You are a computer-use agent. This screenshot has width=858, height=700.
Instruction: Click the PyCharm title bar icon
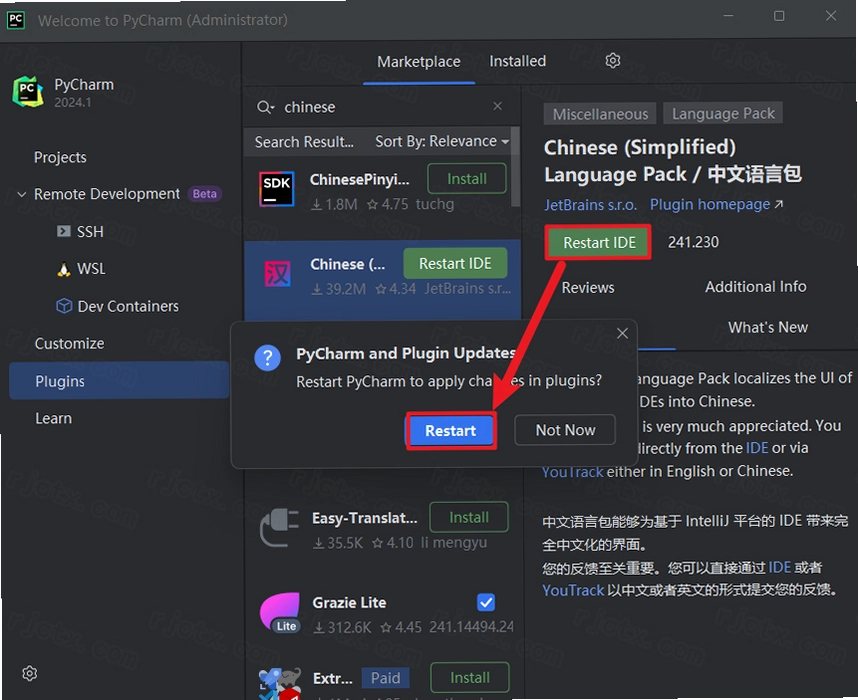[16, 20]
